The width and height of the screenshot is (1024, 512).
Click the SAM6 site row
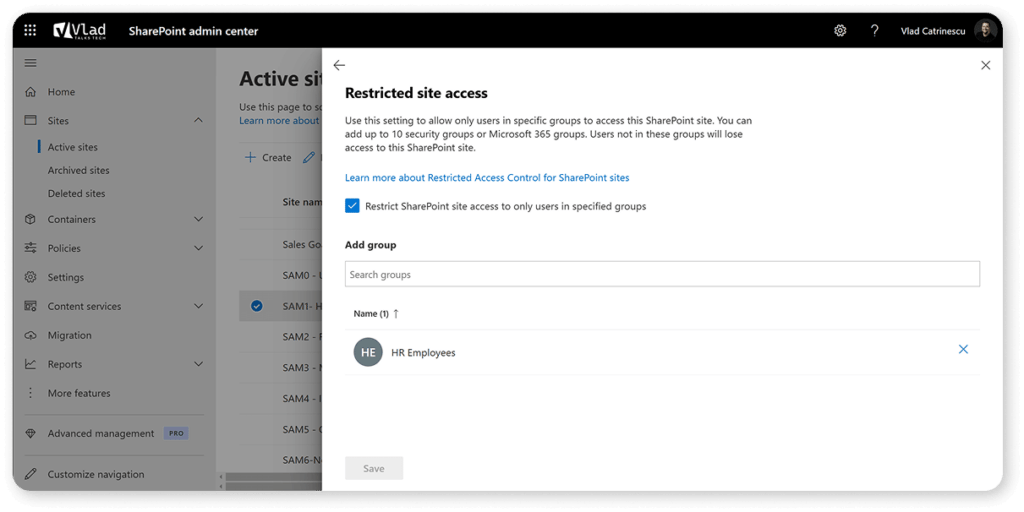pos(281,460)
